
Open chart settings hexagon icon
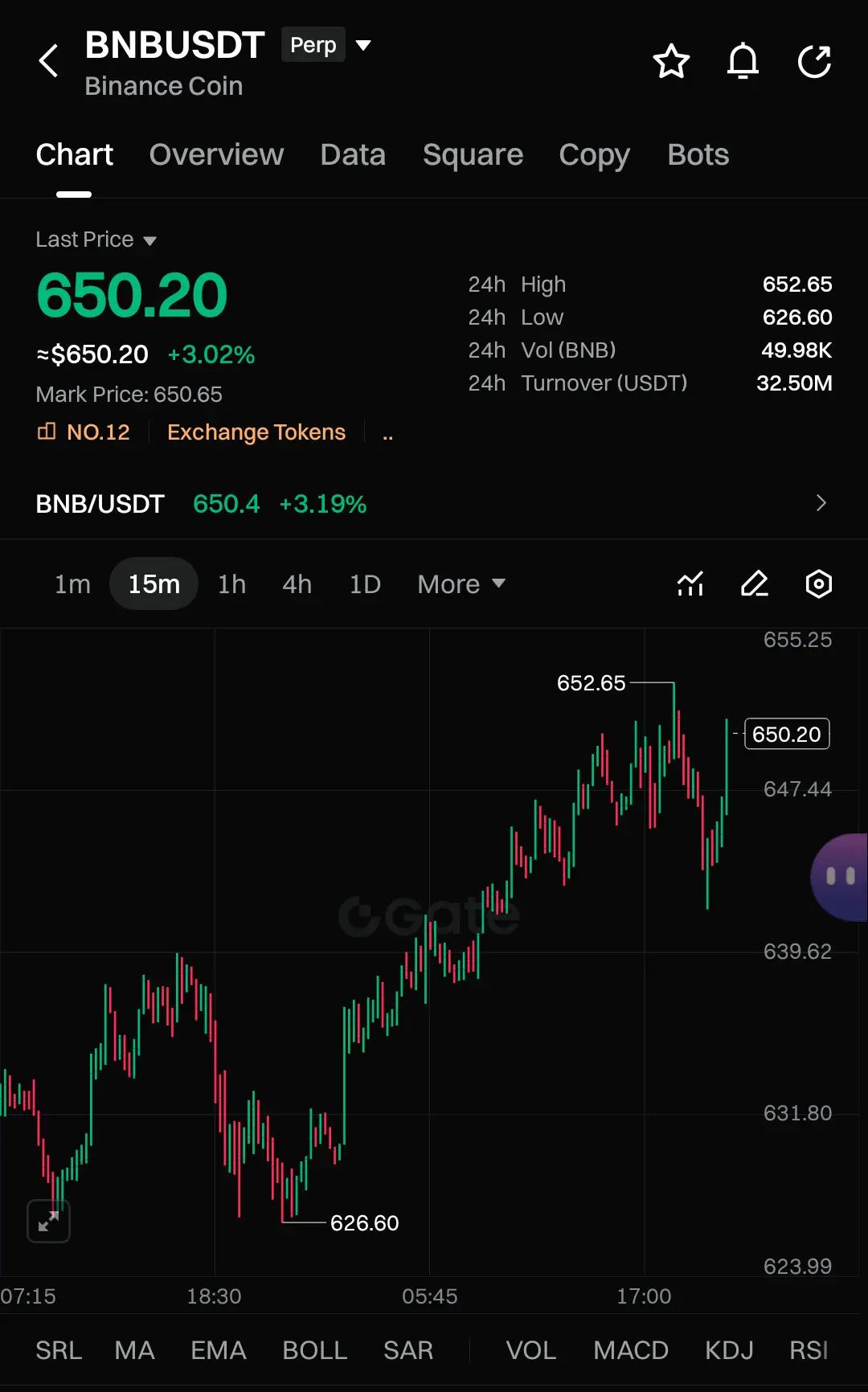819,583
